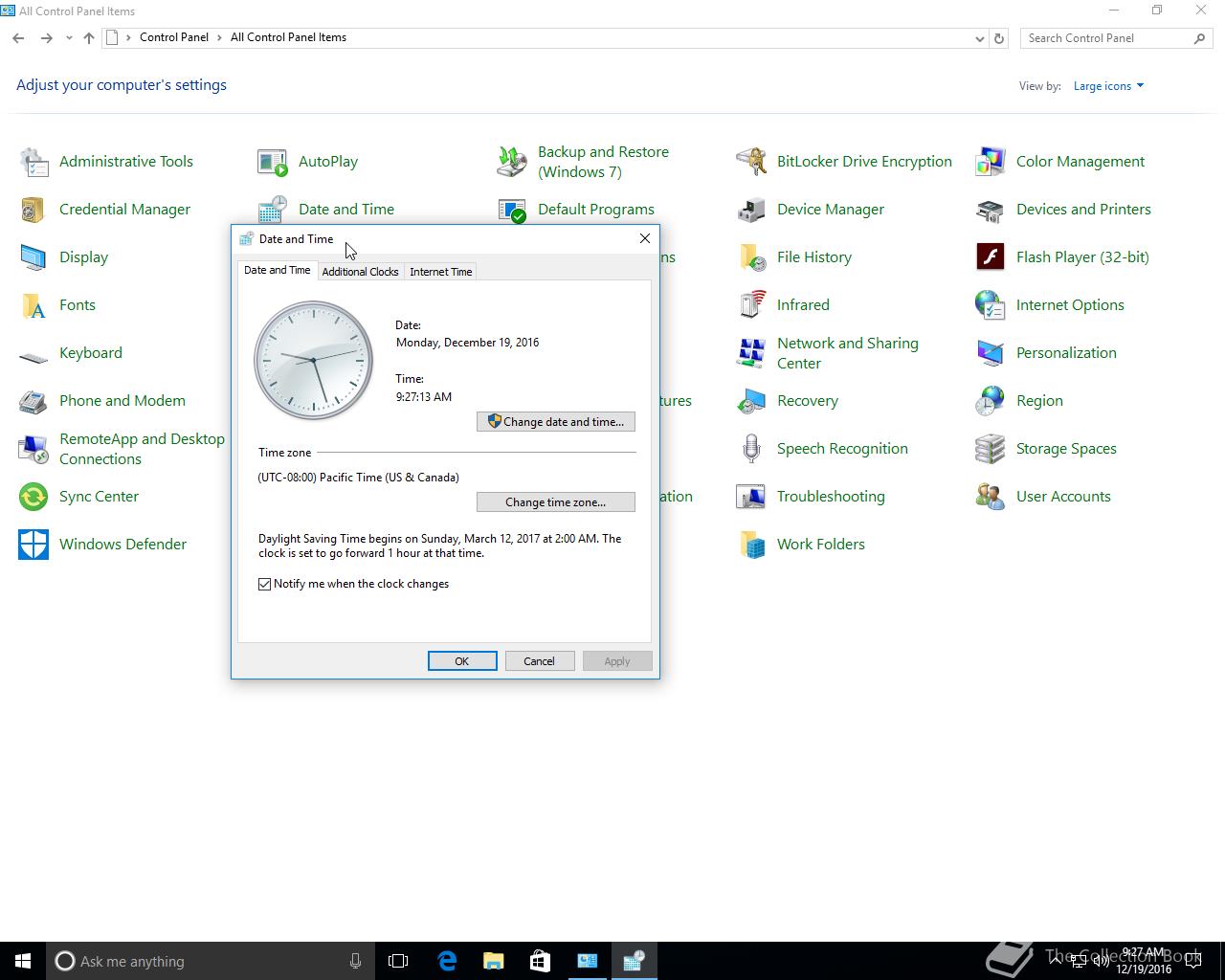Refresh the Control Panel address bar

click(999, 38)
